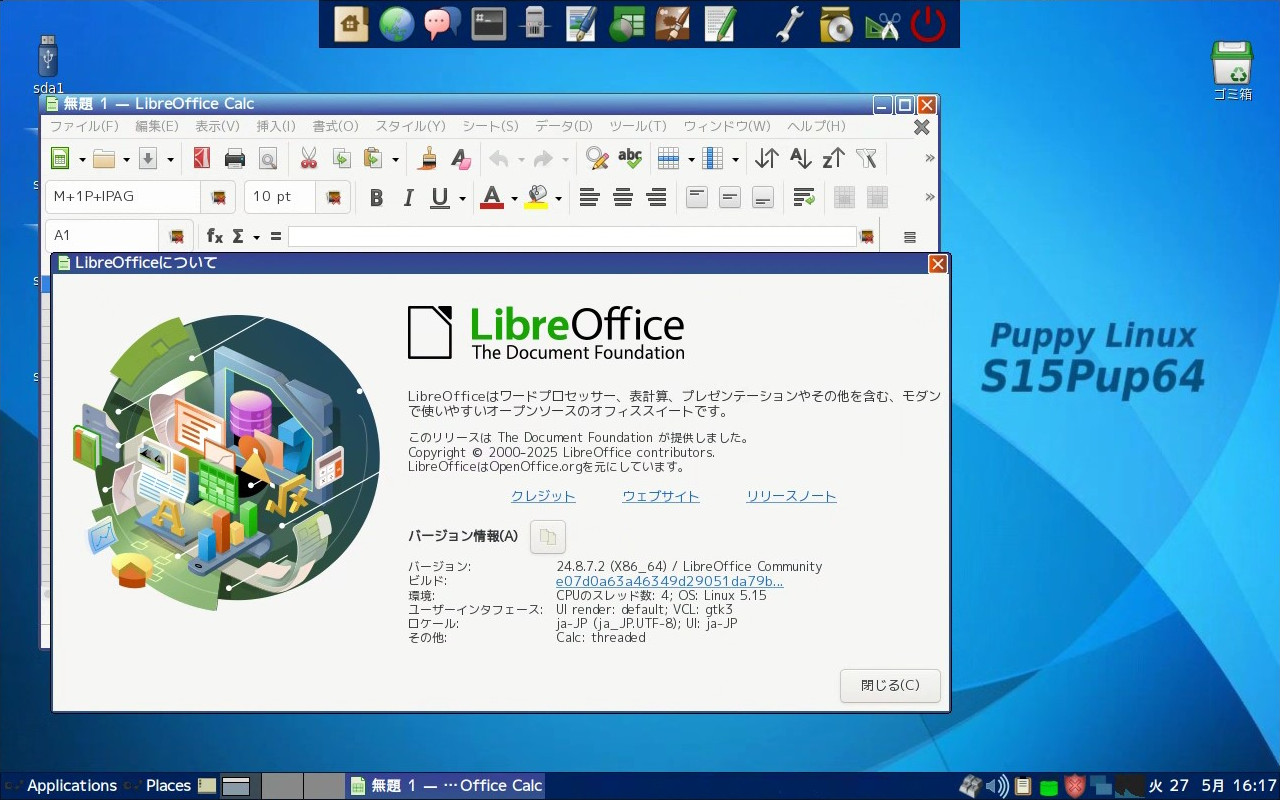Open the Function Wizard fx icon
Viewport: 1280px width, 800px height.
click(215, 236)
